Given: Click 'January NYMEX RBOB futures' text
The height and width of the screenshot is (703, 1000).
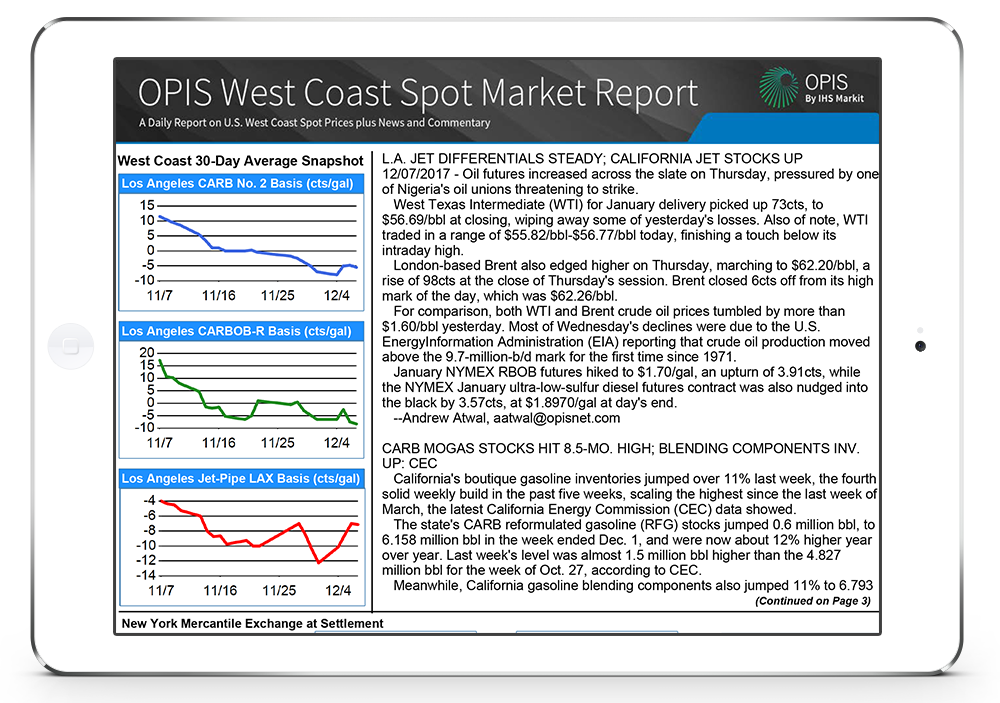Looking at the screenshot, I should (x=490, y=373).
